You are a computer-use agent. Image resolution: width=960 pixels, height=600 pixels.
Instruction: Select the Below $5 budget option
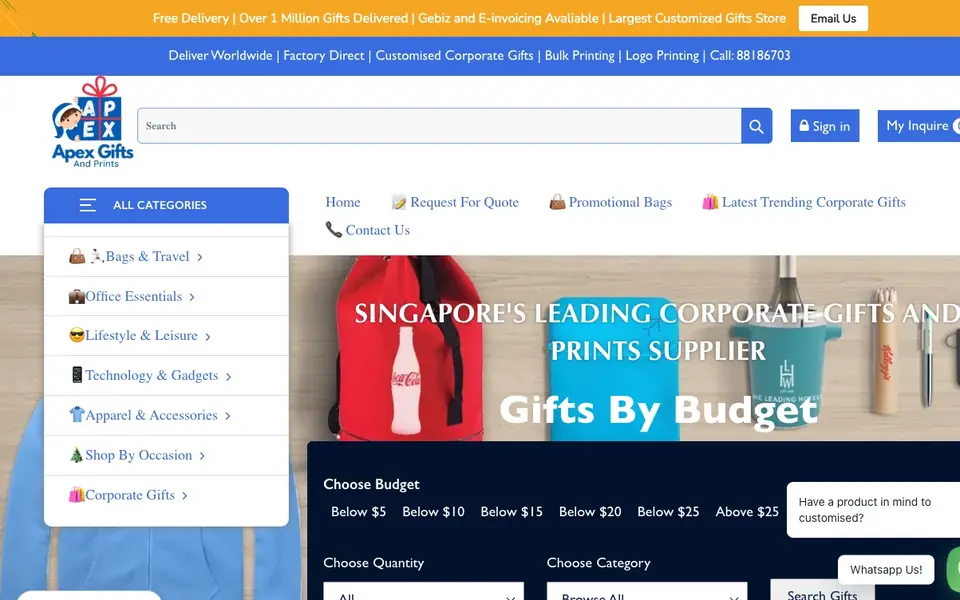click(358, 512)
